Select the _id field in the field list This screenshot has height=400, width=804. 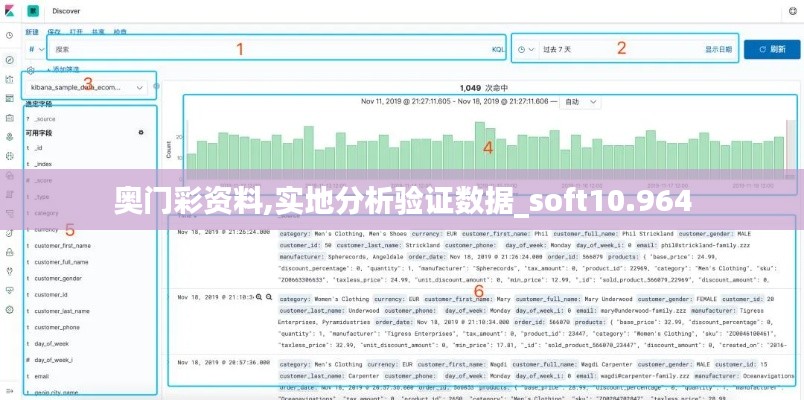coord(38,148)
